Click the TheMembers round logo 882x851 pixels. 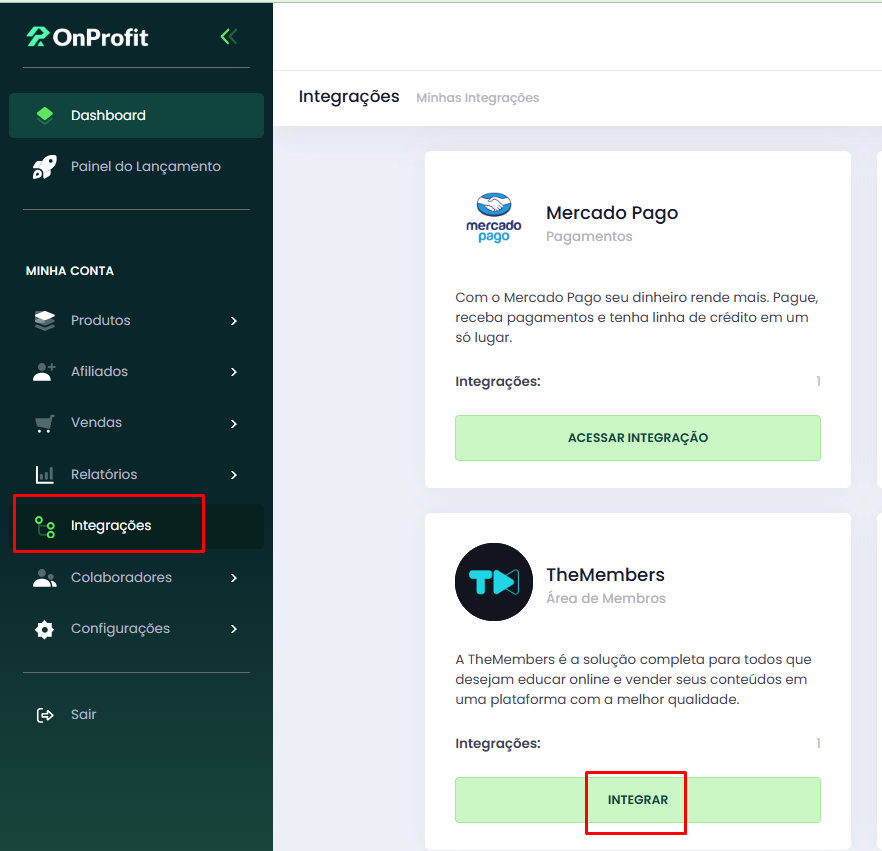click(x=493, y=582)
